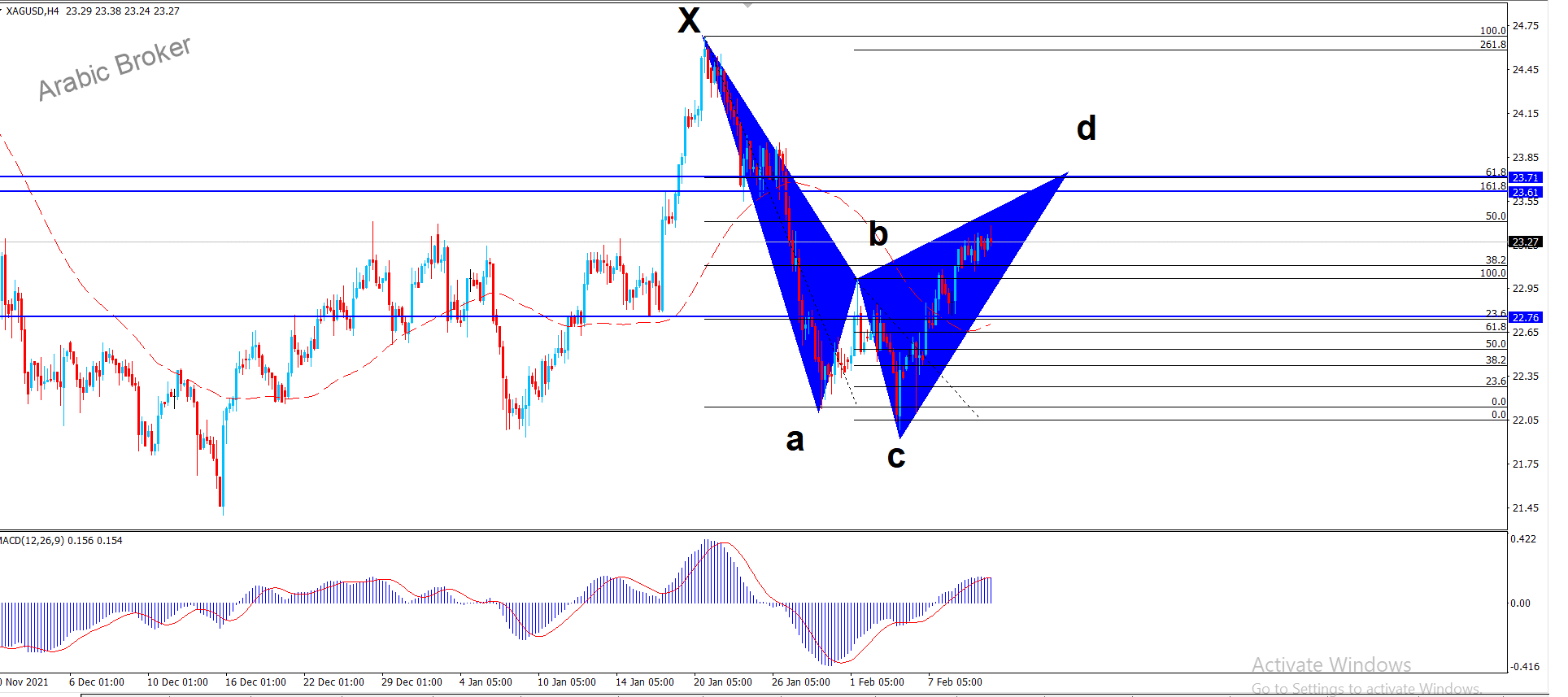Click the blue 23.71 price tag

pos(1525,177)
